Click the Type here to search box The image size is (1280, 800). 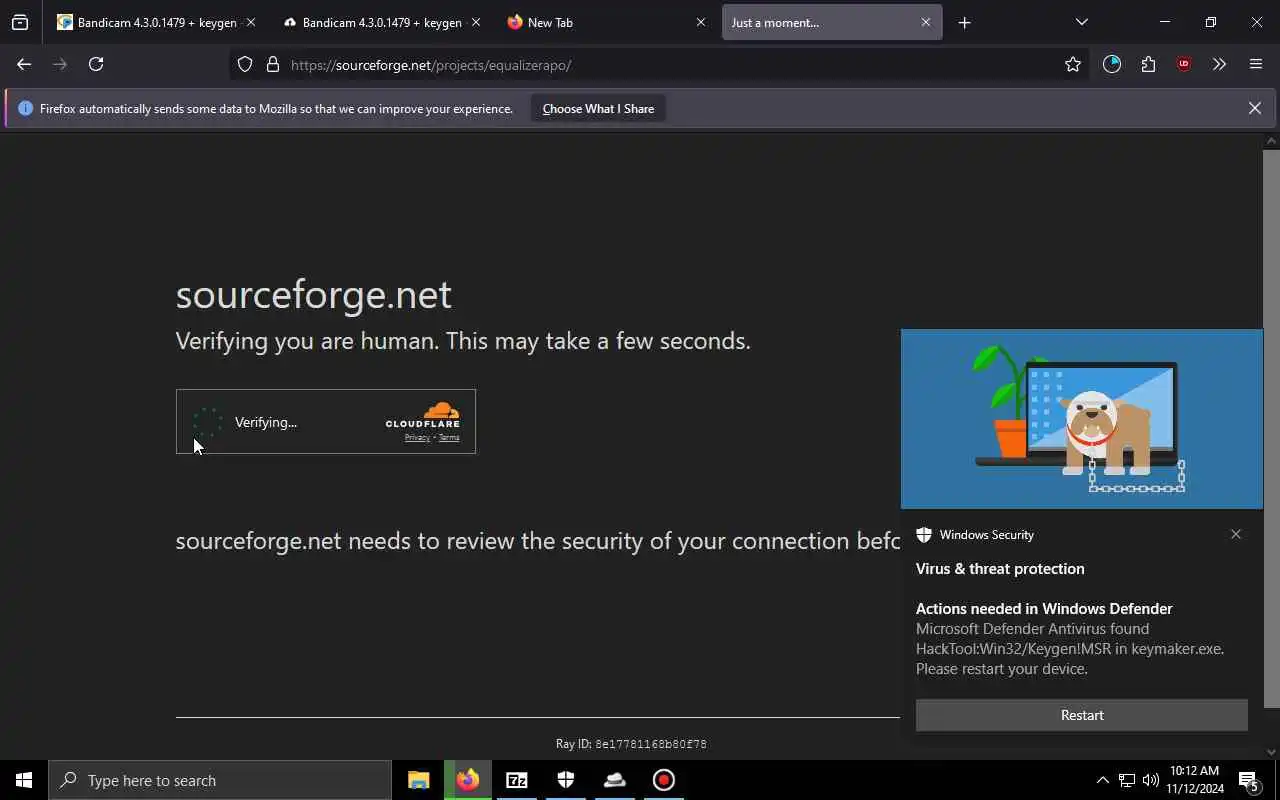coord(220,780)
